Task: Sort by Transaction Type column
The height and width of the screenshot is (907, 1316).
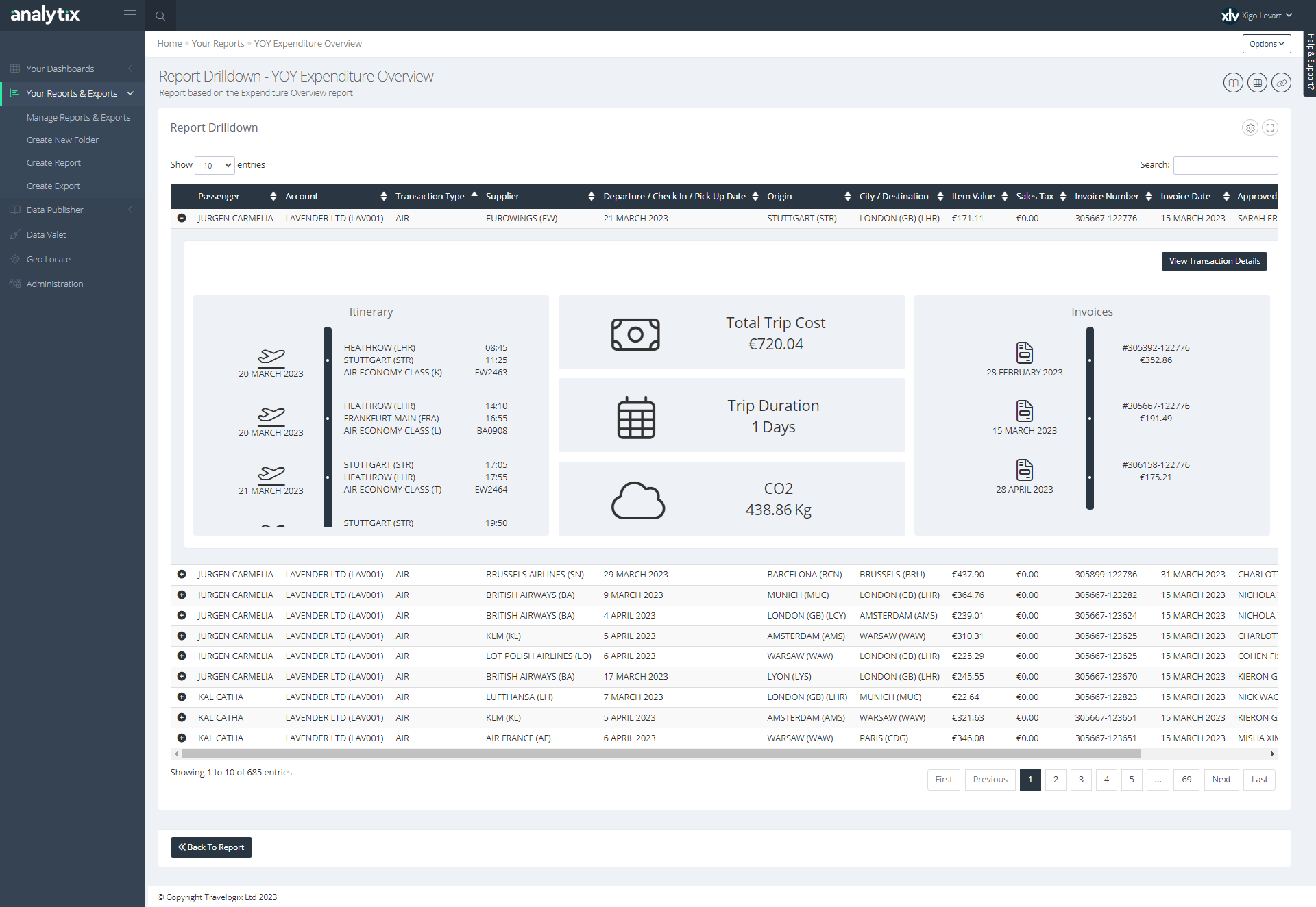Action: tap(436, 196)
